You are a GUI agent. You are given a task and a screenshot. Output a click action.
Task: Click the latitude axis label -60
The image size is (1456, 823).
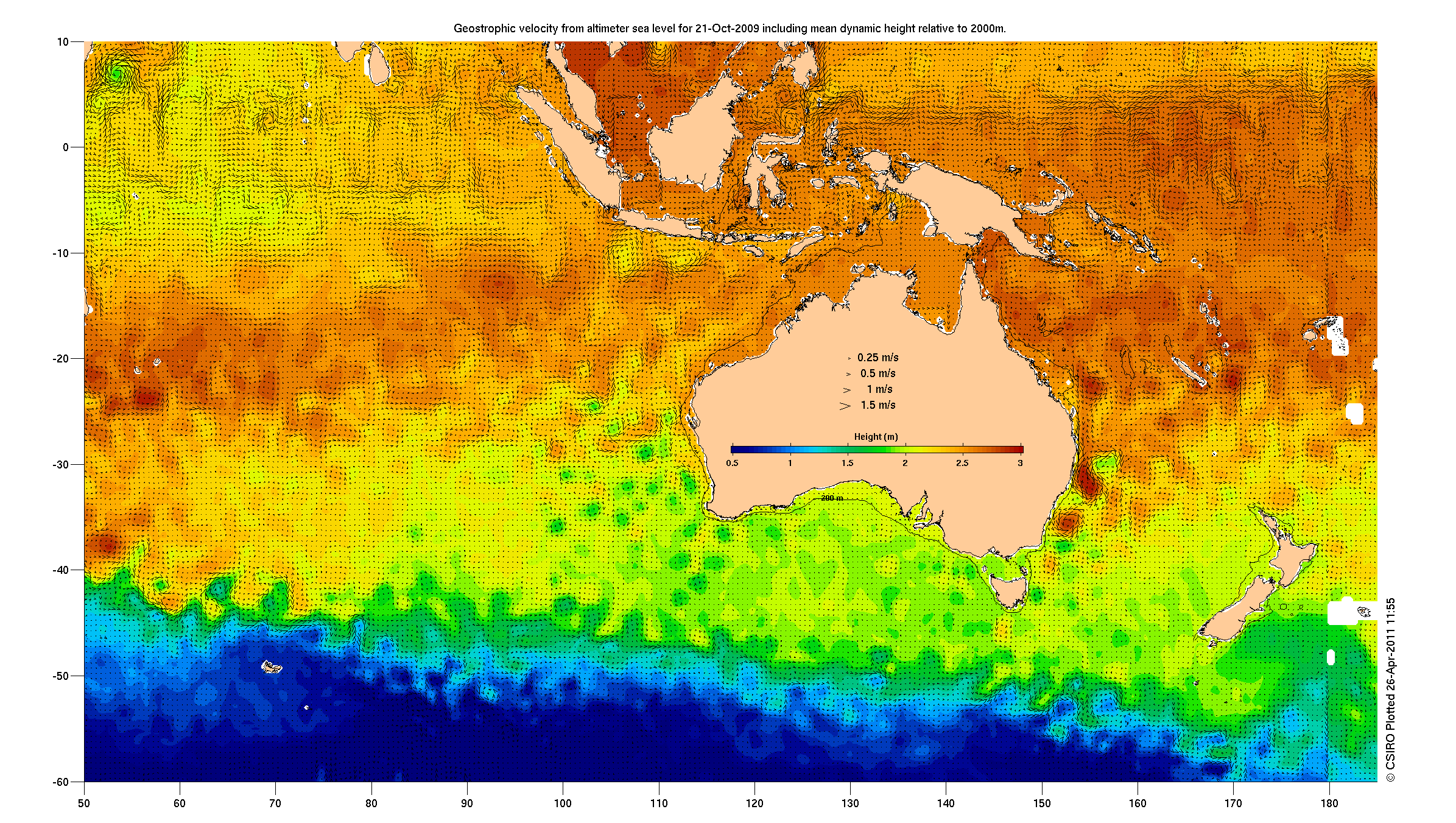60,782
